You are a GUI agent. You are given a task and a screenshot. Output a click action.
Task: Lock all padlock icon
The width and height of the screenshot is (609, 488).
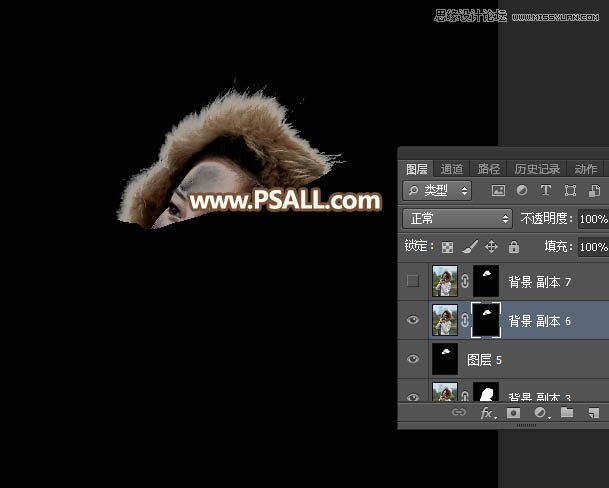[x=514, y=247]
